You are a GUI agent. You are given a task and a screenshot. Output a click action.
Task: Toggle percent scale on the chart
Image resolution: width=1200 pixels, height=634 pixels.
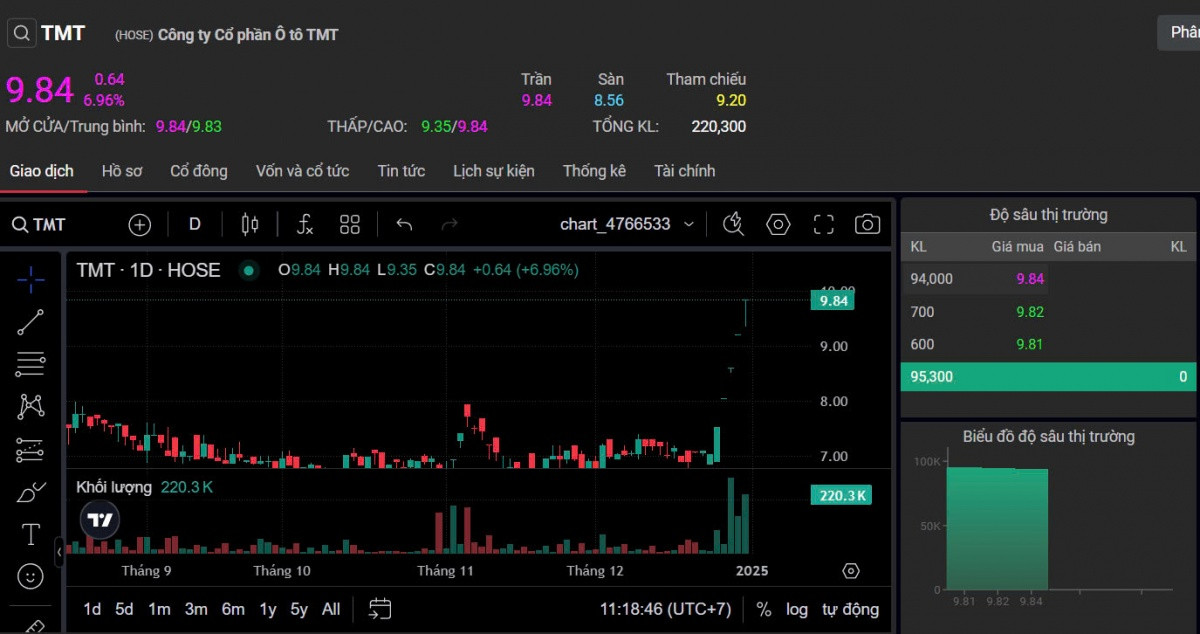[764, 609]
